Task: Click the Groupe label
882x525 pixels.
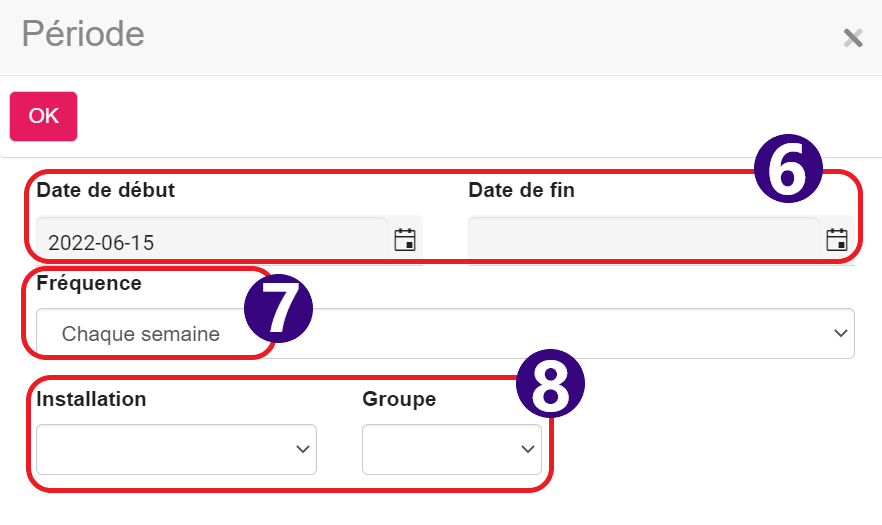Action: [x=399, y=399]
